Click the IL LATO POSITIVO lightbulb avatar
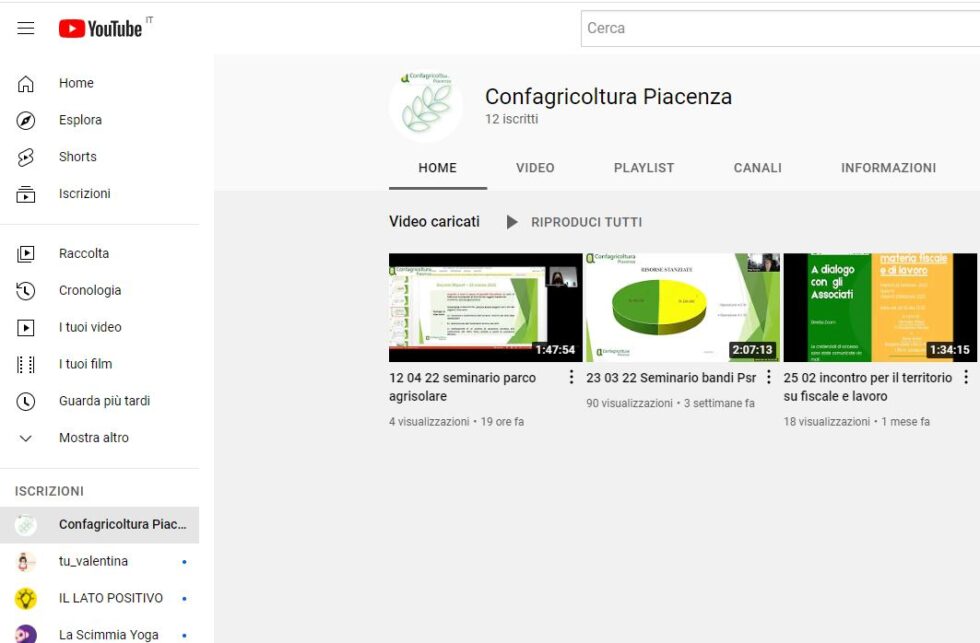Image resolution: width=980 pixels, height=643 pixels. pyautogui.click(x=26, y=599)
